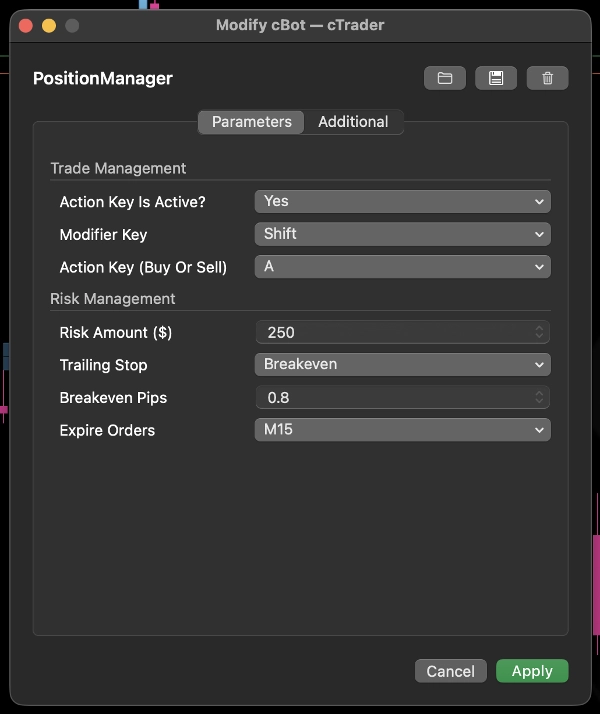Open the load parameters folder icon
Viewport: 600px width, 714px height.
coord(444,78)
